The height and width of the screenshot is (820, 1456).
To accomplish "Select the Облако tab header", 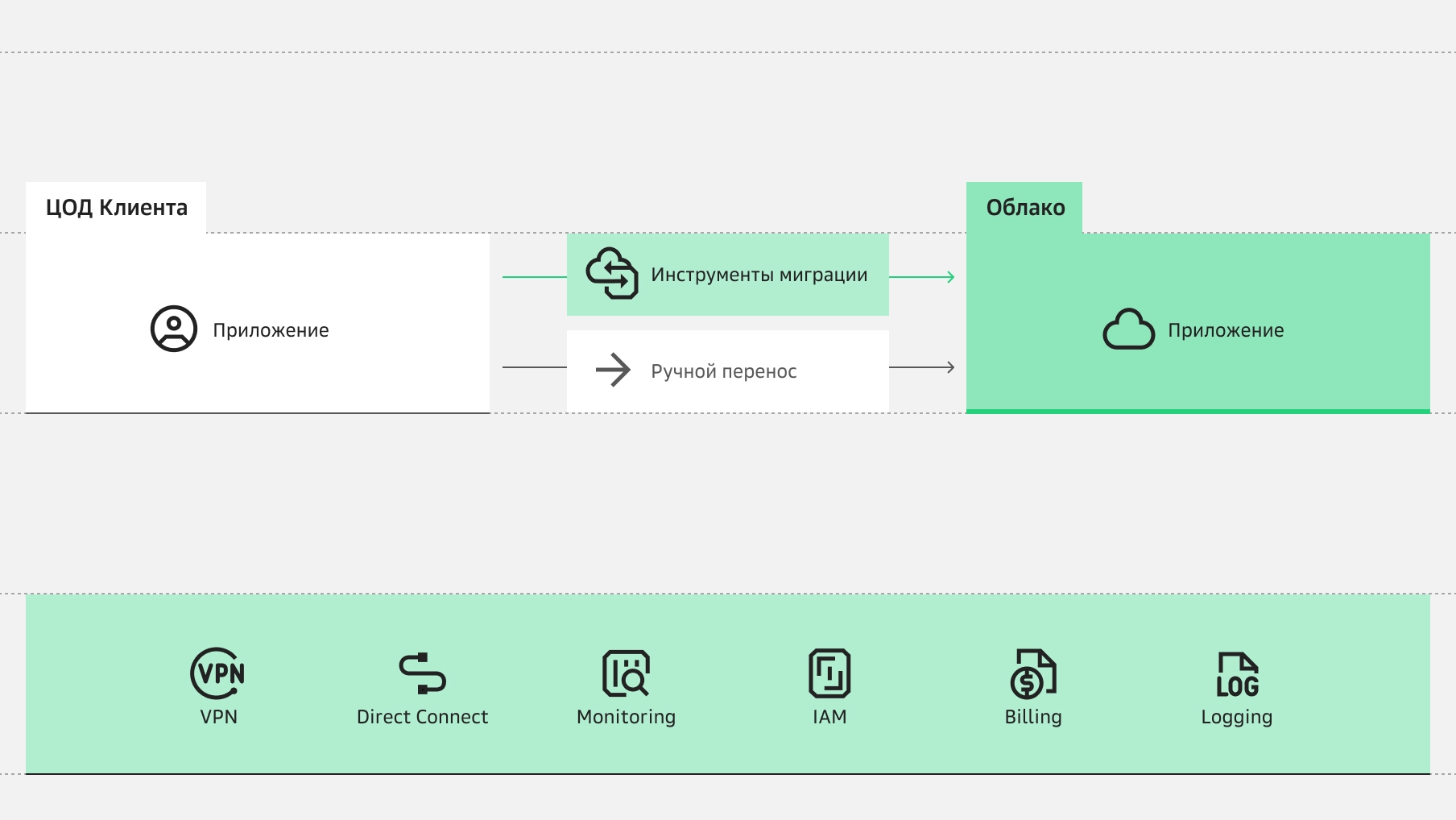I will point(1024,208).
